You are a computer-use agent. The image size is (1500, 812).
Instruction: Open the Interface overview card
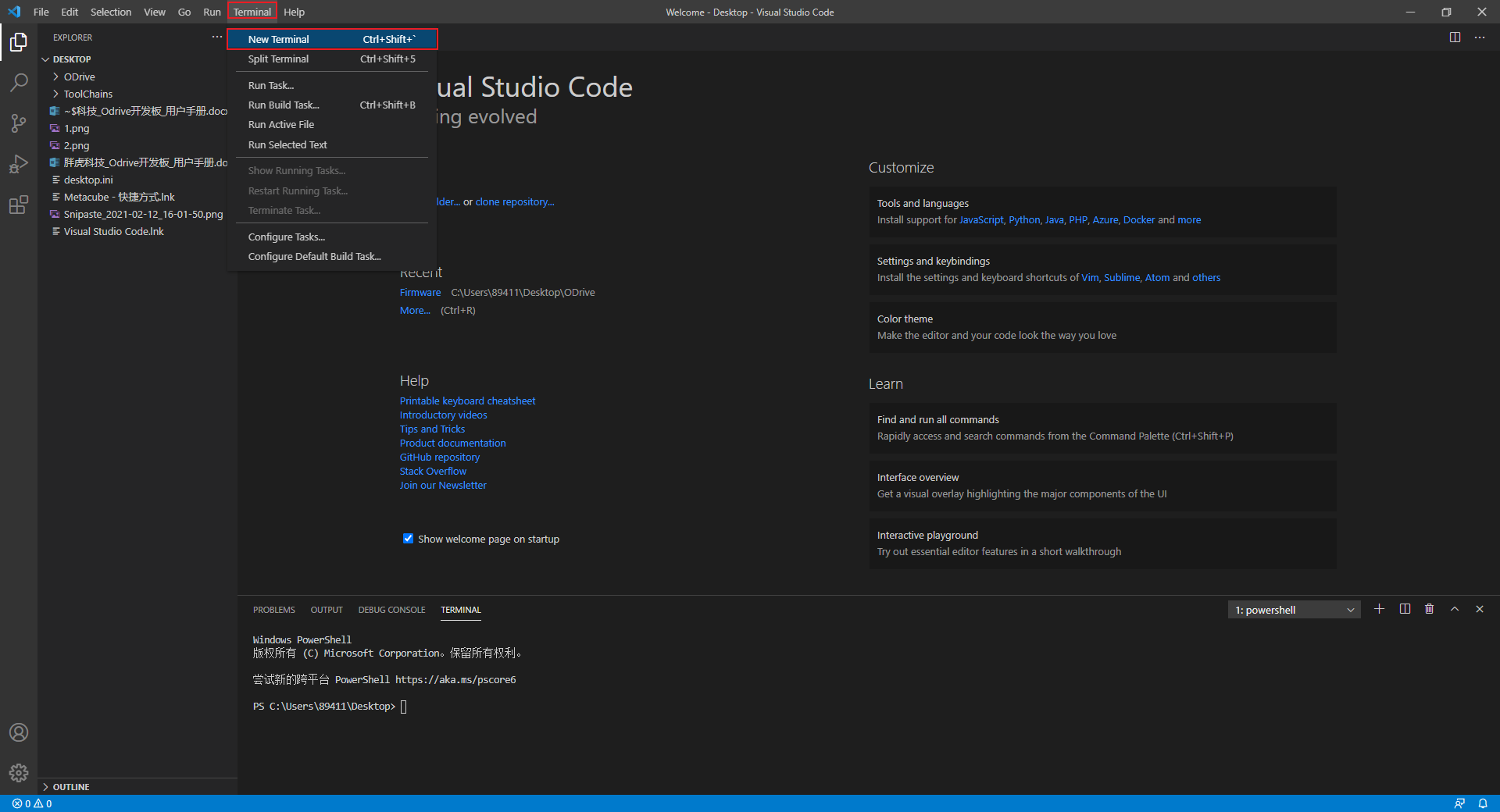[1102, 486]
